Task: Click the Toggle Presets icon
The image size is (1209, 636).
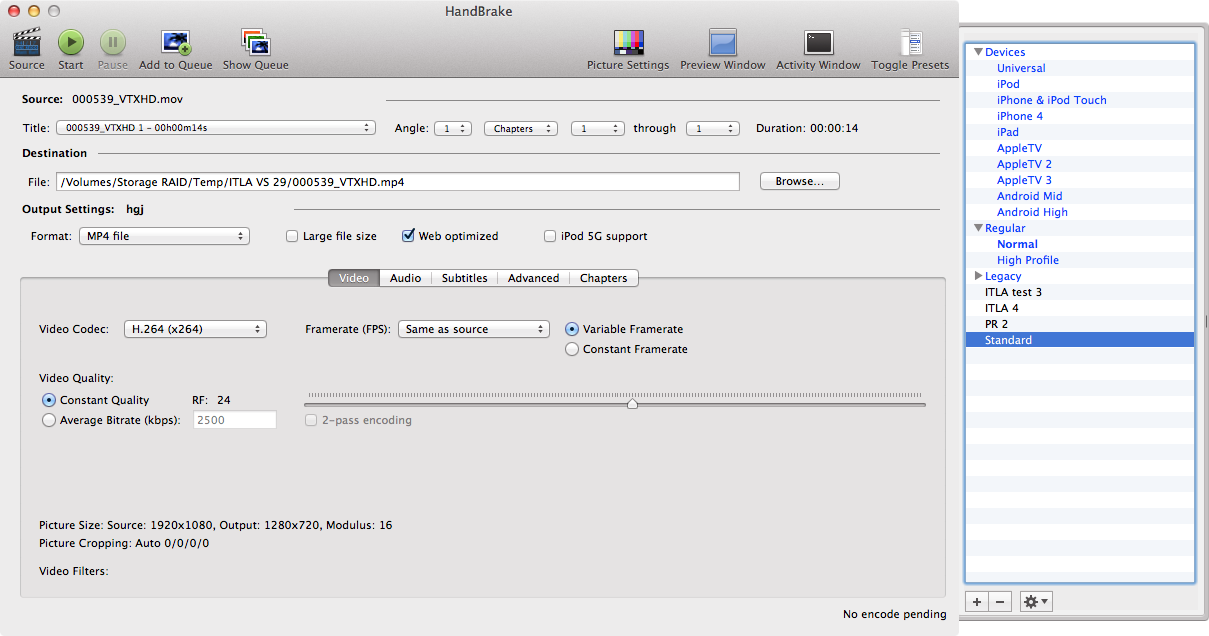Action: [910, 42]
